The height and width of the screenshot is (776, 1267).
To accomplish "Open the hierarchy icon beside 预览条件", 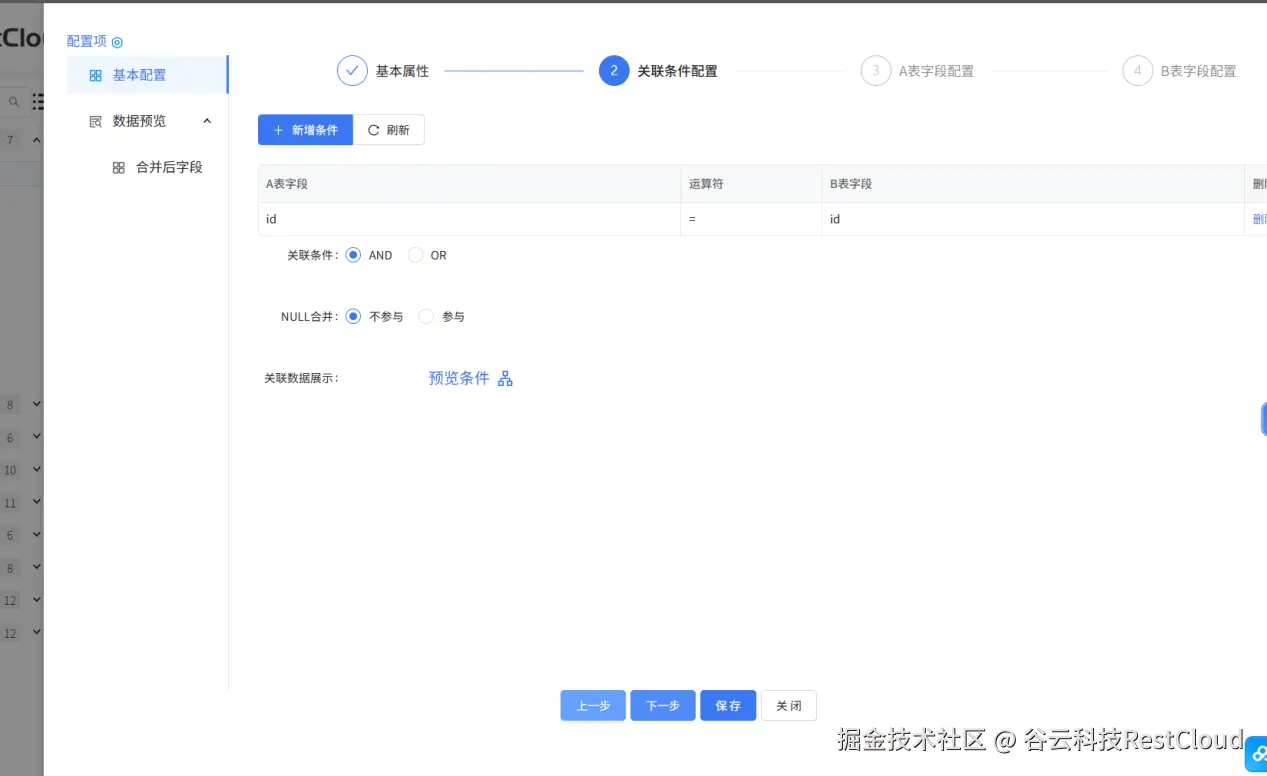I will (x=504, y=378).
